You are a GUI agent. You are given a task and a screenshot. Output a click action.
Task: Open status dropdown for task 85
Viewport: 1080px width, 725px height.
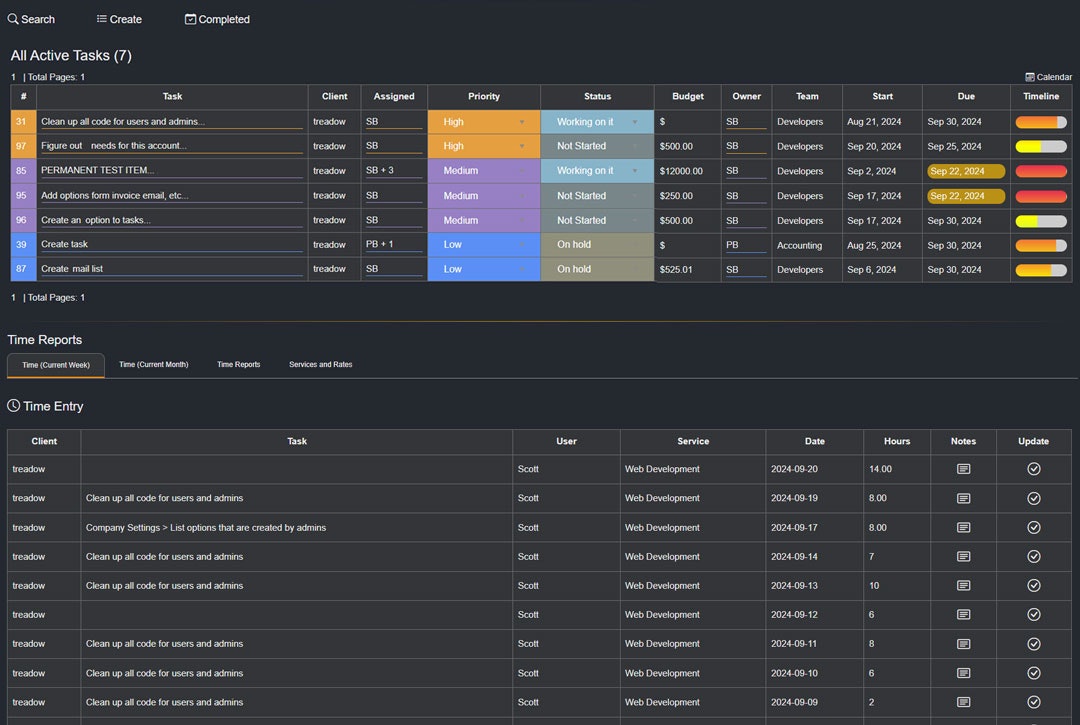pyautogui.click(x=597, y=171)
